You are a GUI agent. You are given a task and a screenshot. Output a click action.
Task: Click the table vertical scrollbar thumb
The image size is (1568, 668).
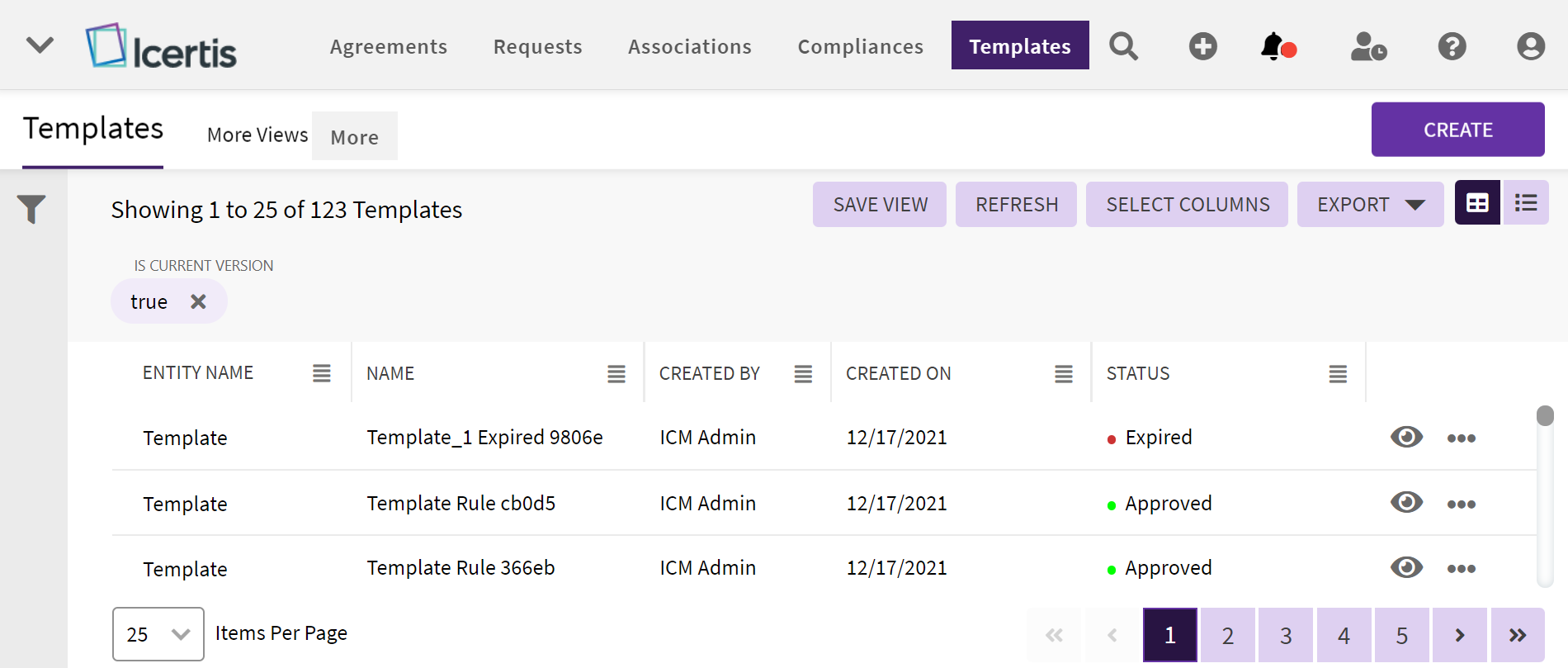point(1545,415)
